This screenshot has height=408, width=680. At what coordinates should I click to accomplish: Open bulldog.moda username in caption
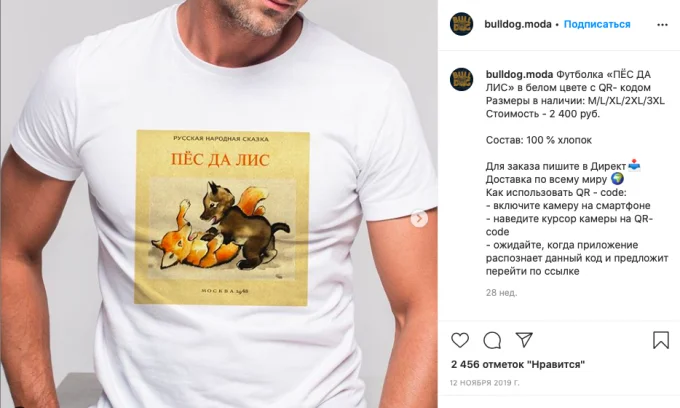[520, 75]
